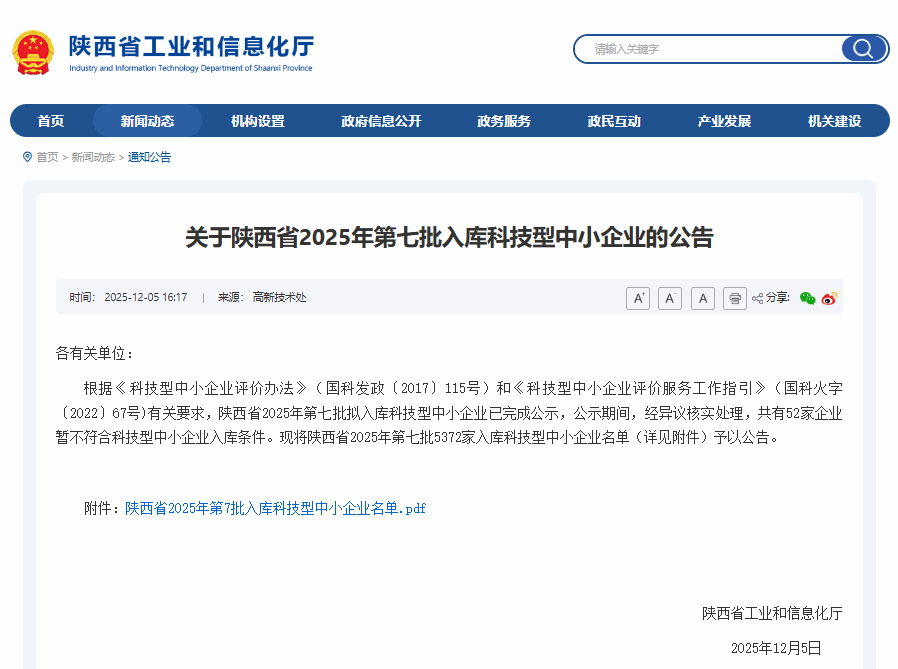
Task: Open 政务服务 navigation item
Action: tap(504, 121)
